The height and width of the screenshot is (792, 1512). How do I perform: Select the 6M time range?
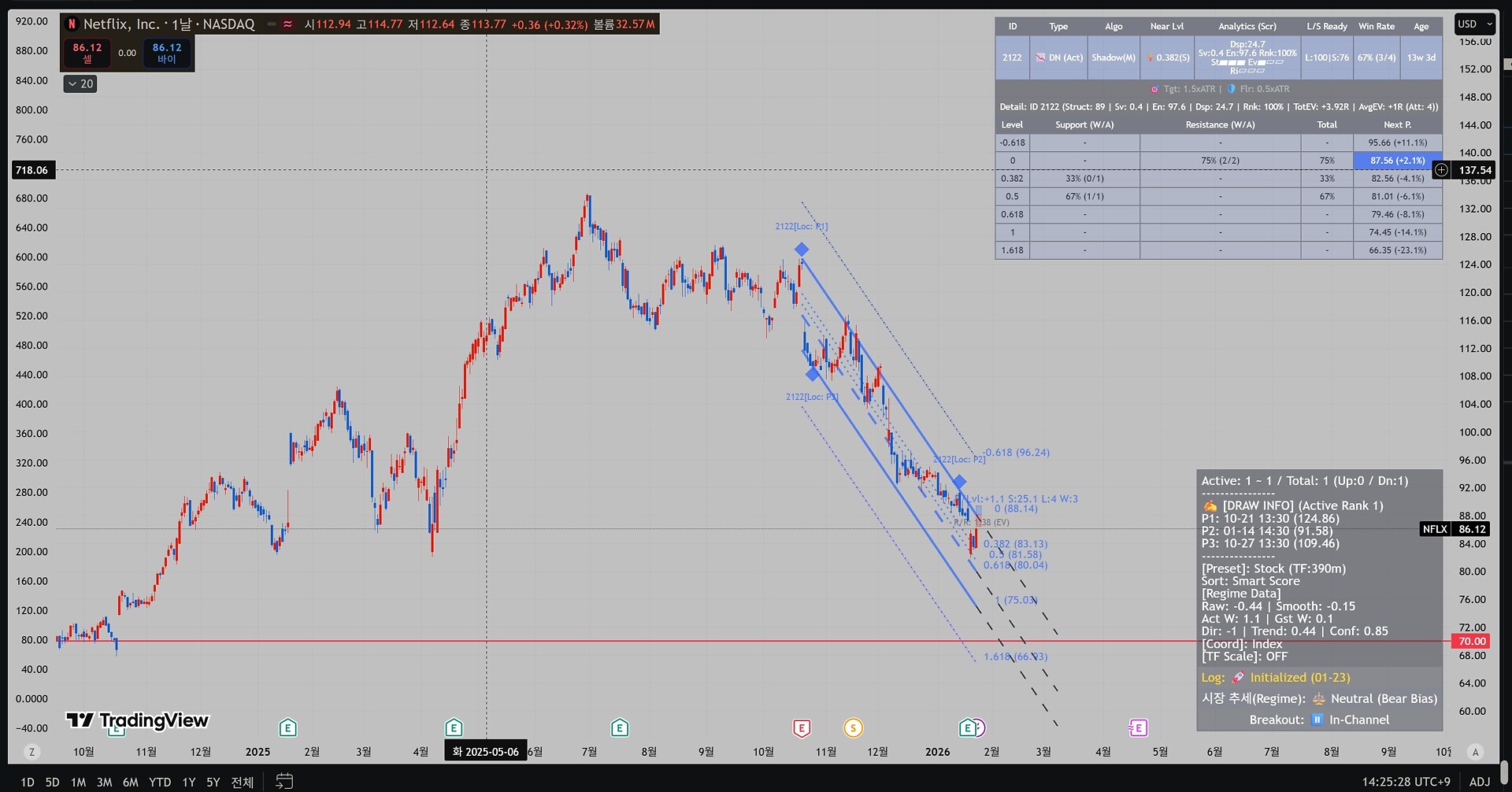[131, 782]
